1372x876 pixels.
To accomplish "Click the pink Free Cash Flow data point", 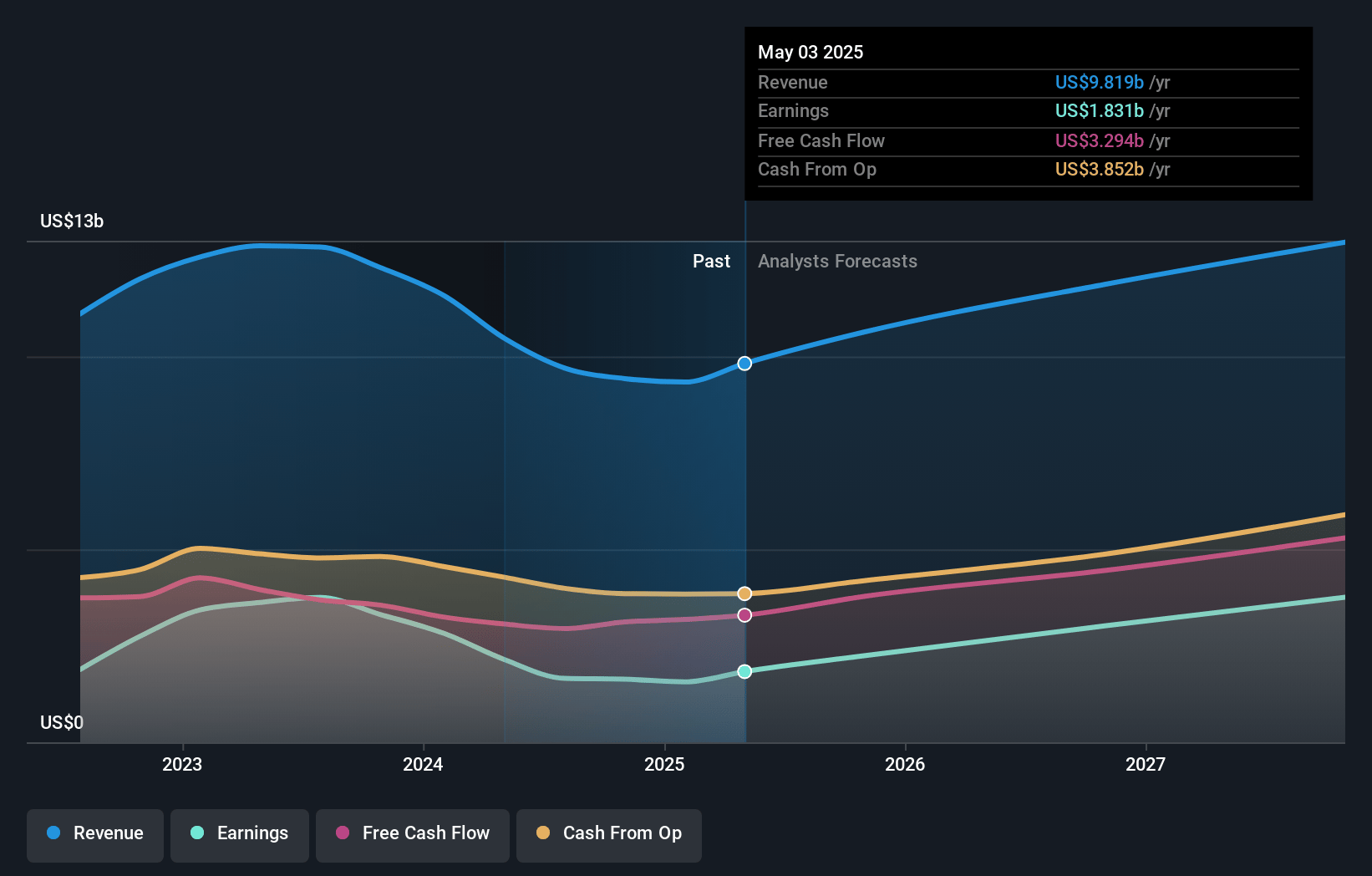I will click(744, 615).
